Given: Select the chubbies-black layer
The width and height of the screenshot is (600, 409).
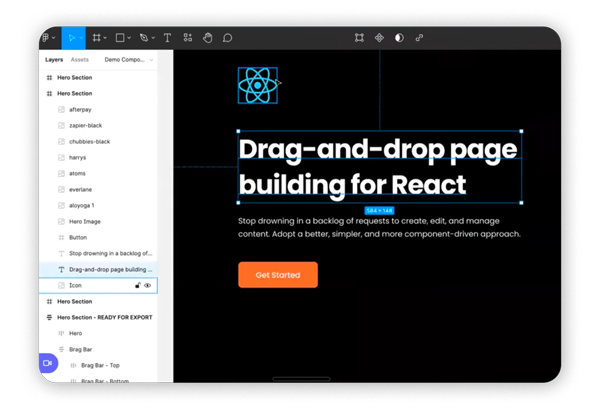Looking at the screenshot, I should 98,142.
